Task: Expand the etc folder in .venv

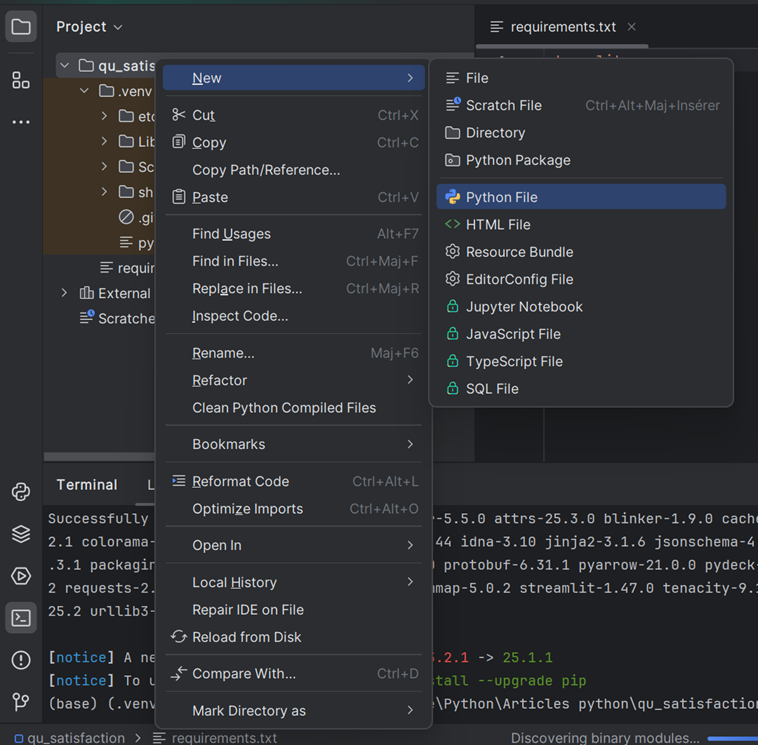Action: (x=104, y=116)
